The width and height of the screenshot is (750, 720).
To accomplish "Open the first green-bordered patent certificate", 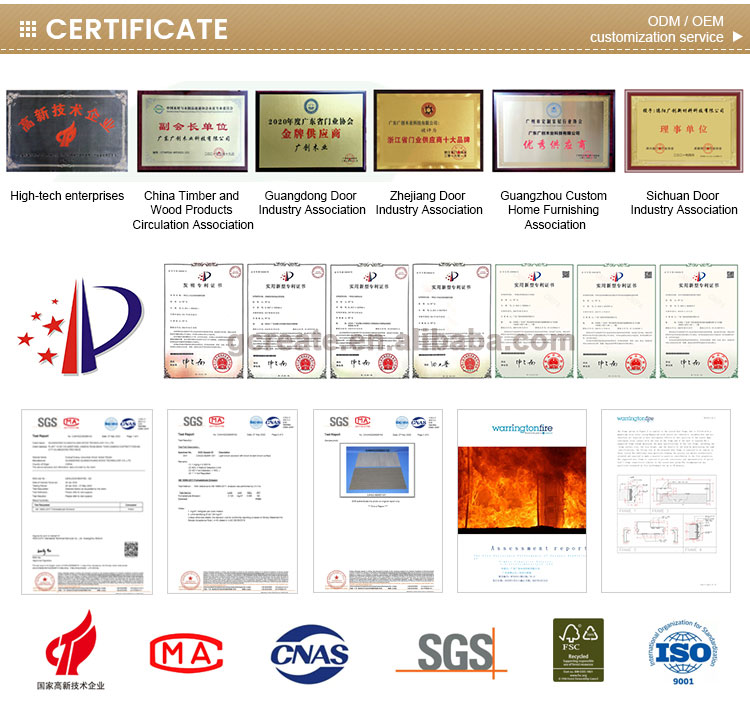I will pyautogui.click(x=534, y=321).
